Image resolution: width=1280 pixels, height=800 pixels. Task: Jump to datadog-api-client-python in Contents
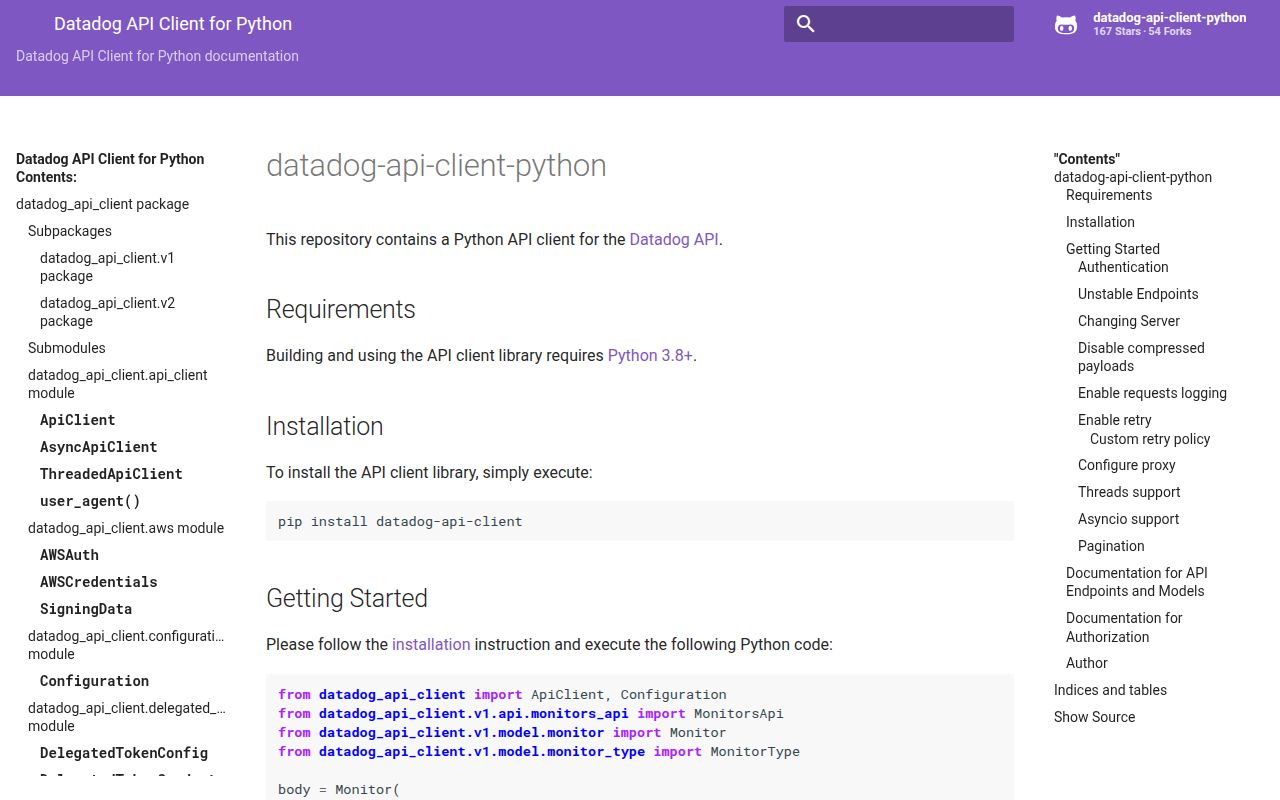(1133, 177)
